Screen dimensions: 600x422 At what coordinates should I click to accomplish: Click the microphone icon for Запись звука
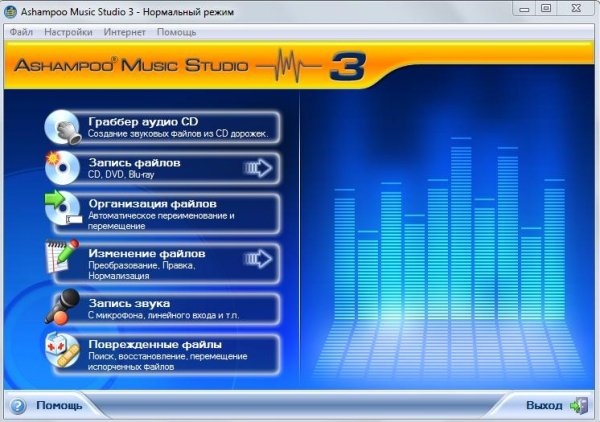(62, 307)
